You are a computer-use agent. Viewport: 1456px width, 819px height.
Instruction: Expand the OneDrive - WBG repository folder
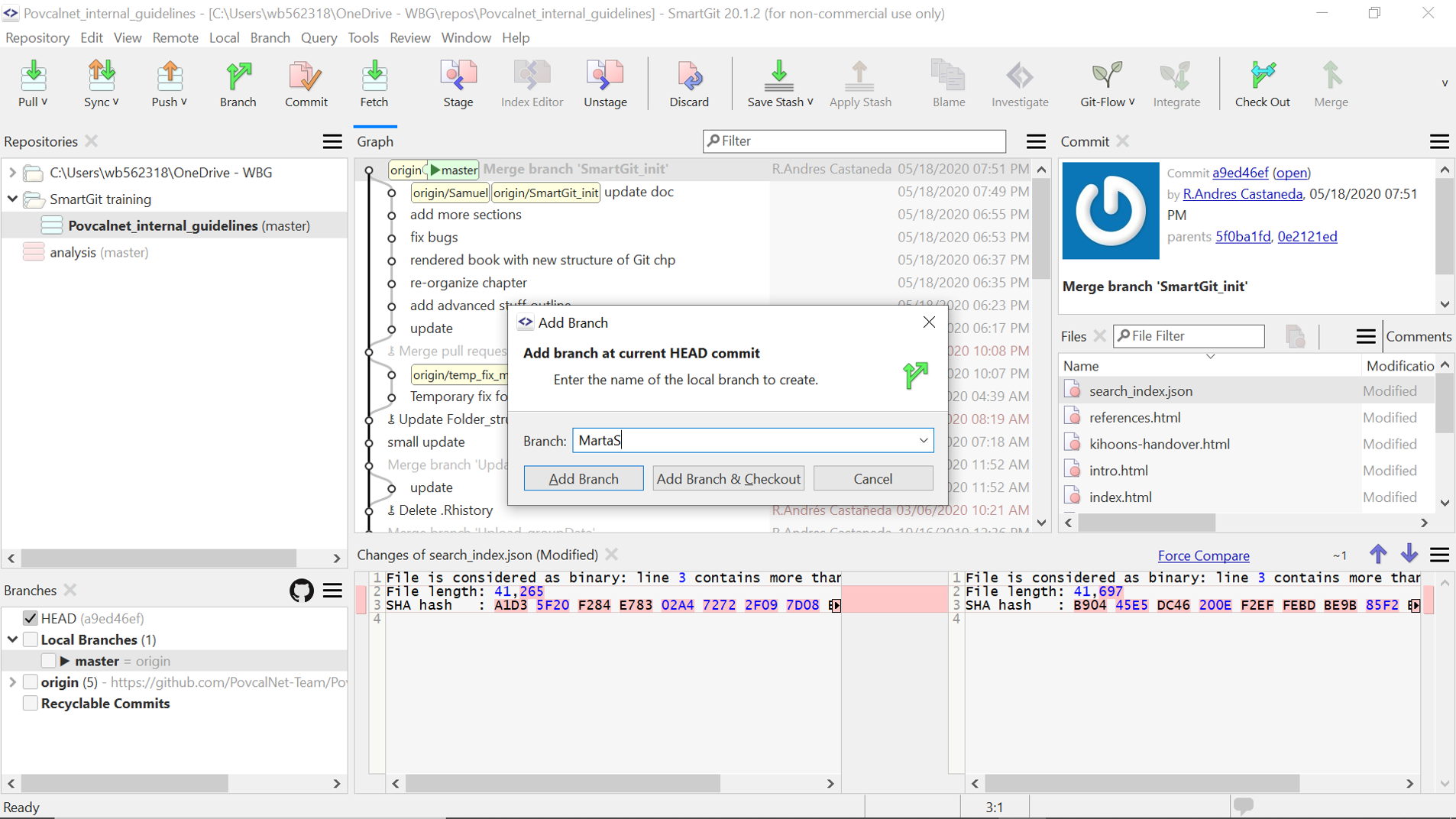coord(12,173)
